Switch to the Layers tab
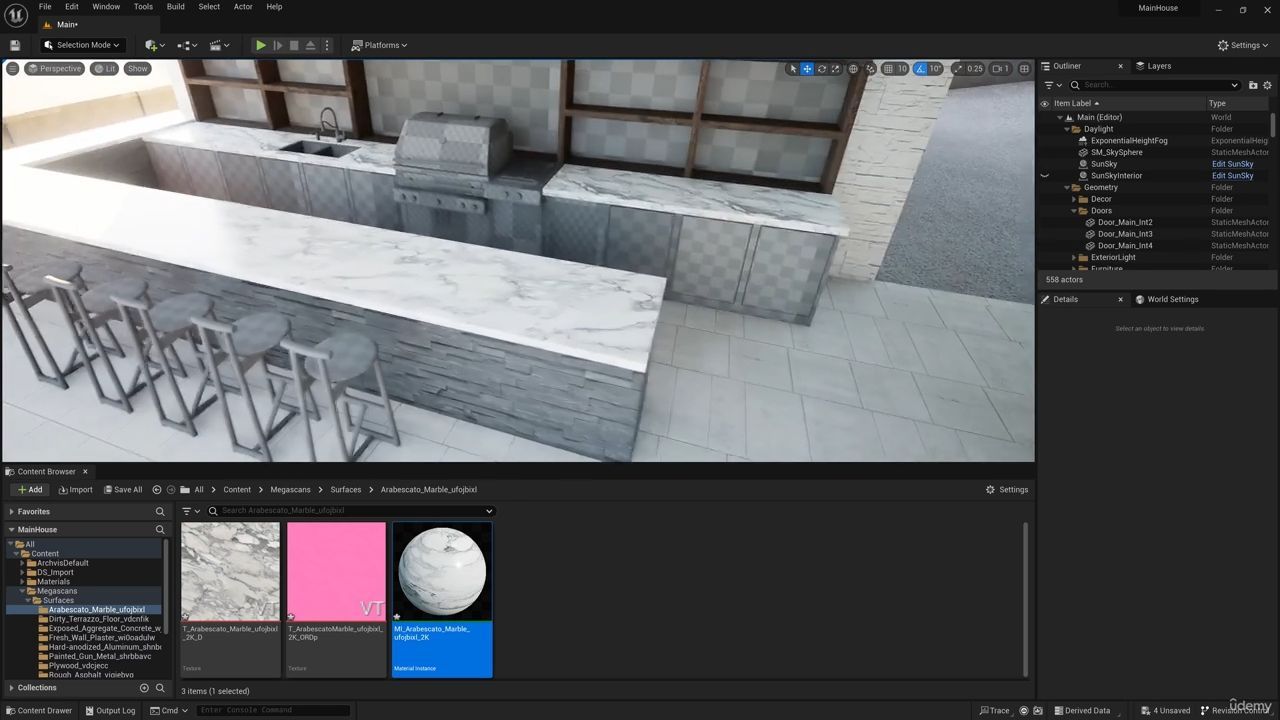 pos(1158,66)
